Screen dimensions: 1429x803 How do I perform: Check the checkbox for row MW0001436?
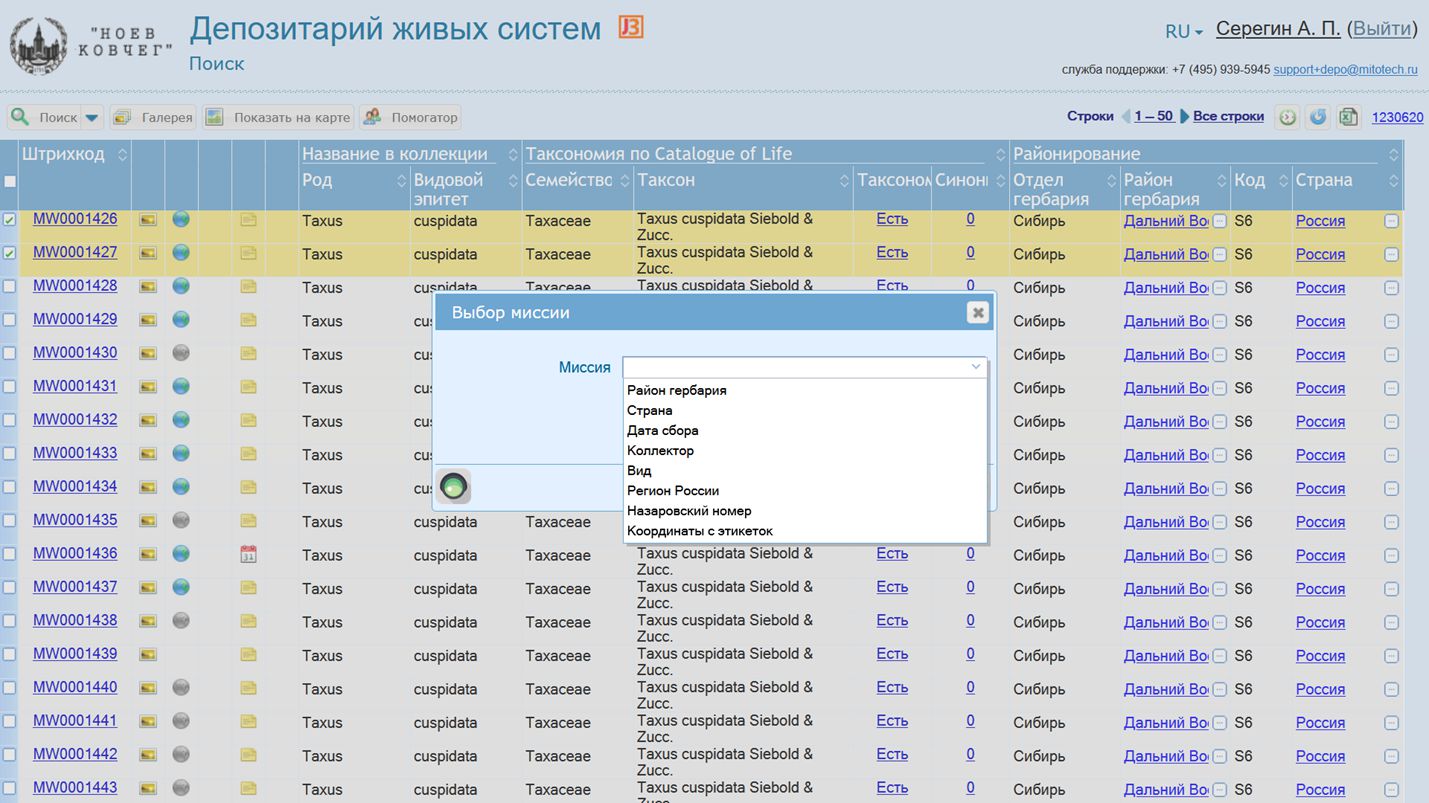[x=10, y=554]
